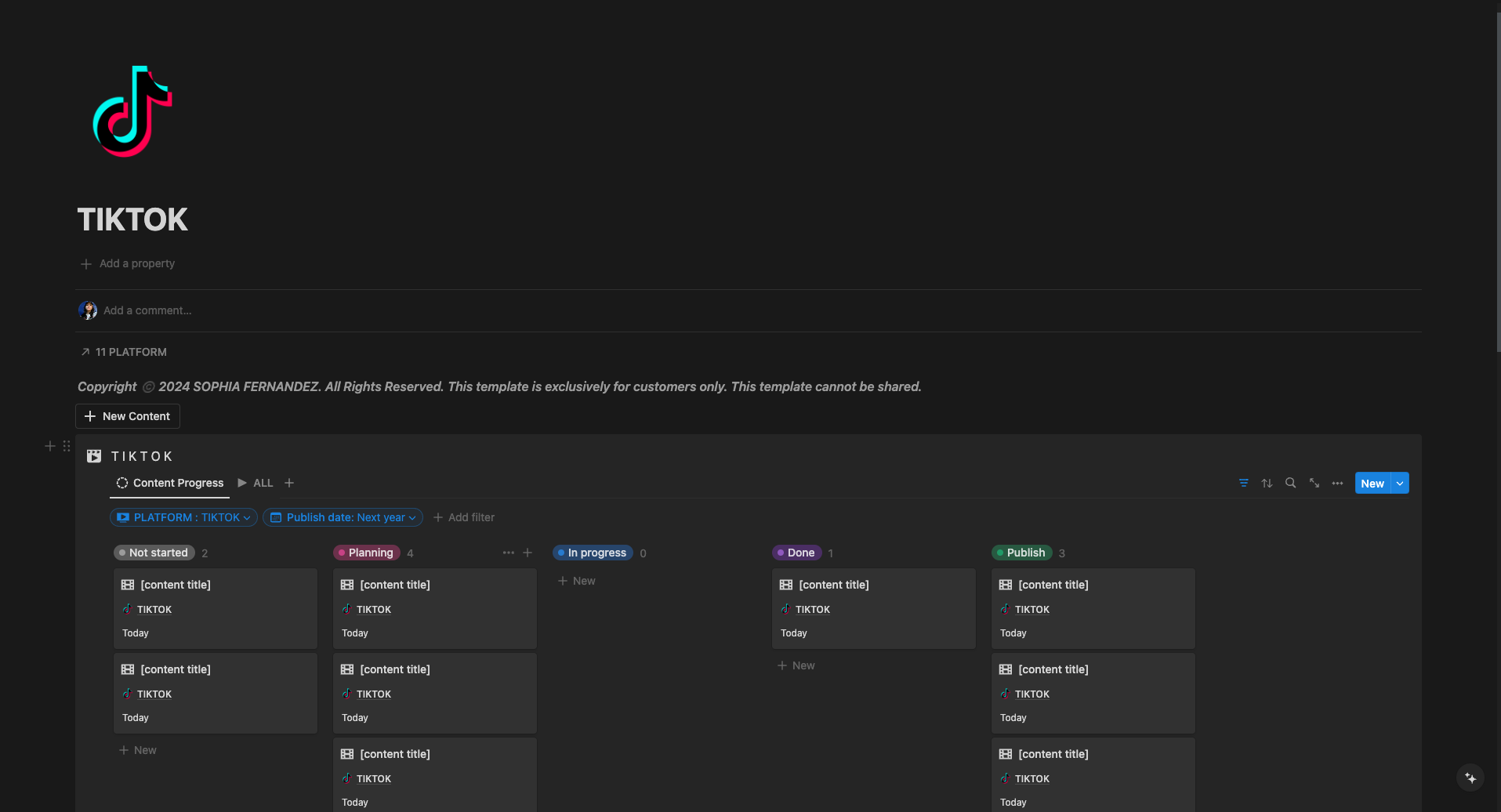
Task: Click the drag handle icon left of database
Action: coord(67,446)
